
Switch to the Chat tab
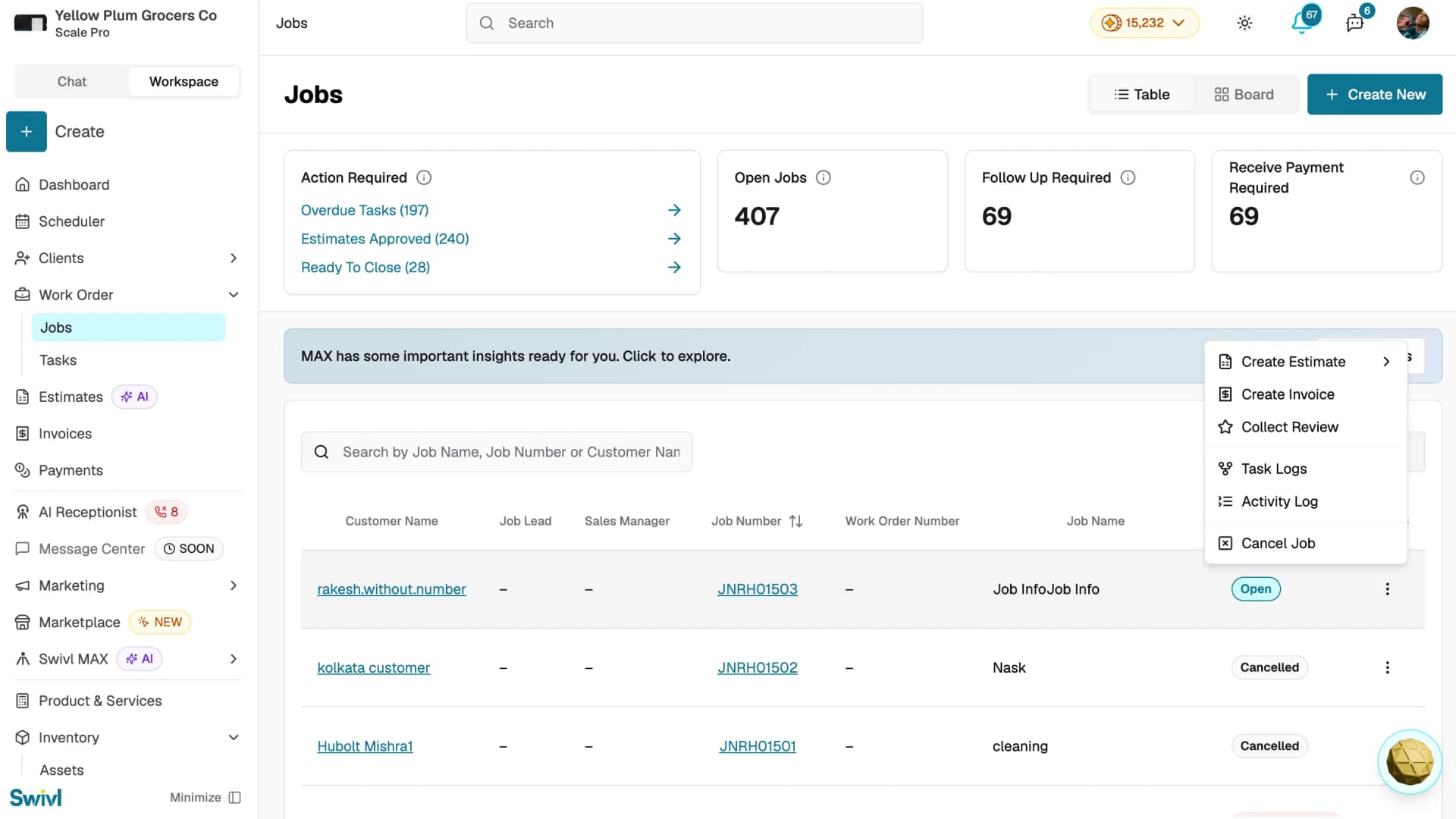click(x=72, y=81)
